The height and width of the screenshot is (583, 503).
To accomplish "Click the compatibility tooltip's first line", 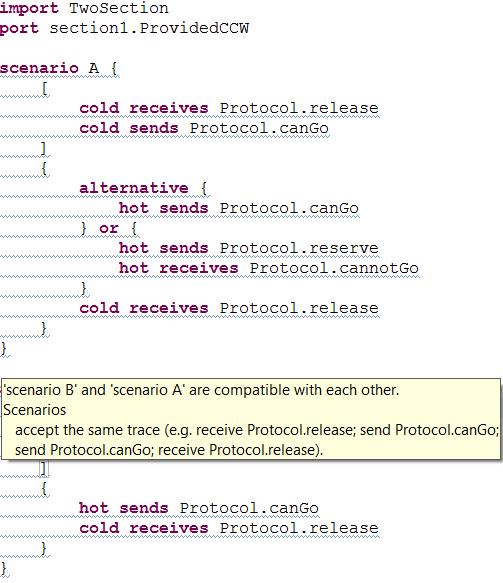I will click(x=201, y=390).
